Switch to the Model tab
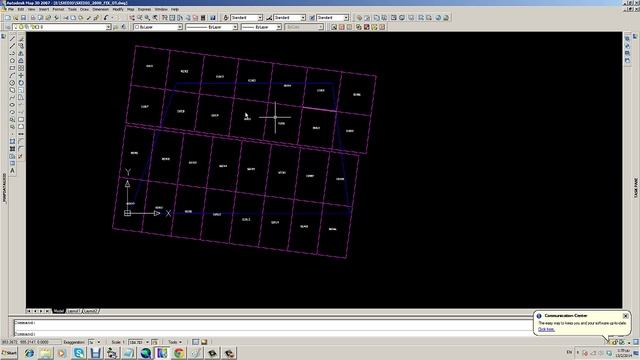The width and height of the screenshot is (640, 360). click(59, 311)
